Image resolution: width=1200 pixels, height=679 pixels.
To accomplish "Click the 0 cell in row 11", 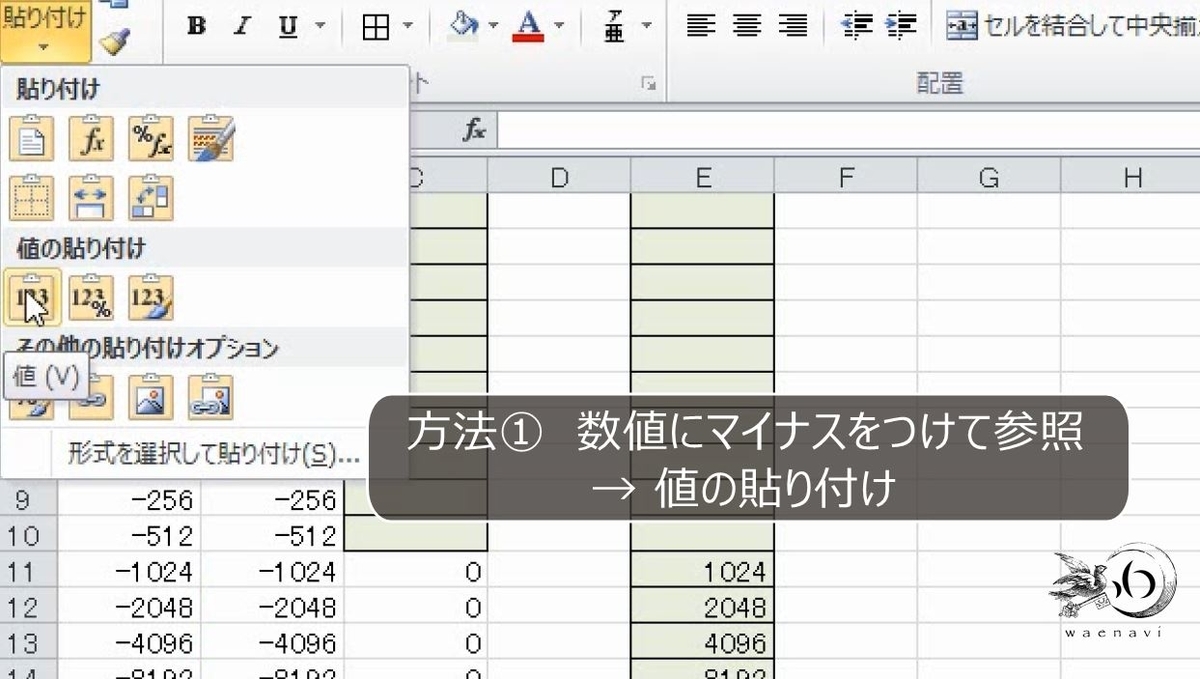I will pyautogui.click(x=416, y=572).
